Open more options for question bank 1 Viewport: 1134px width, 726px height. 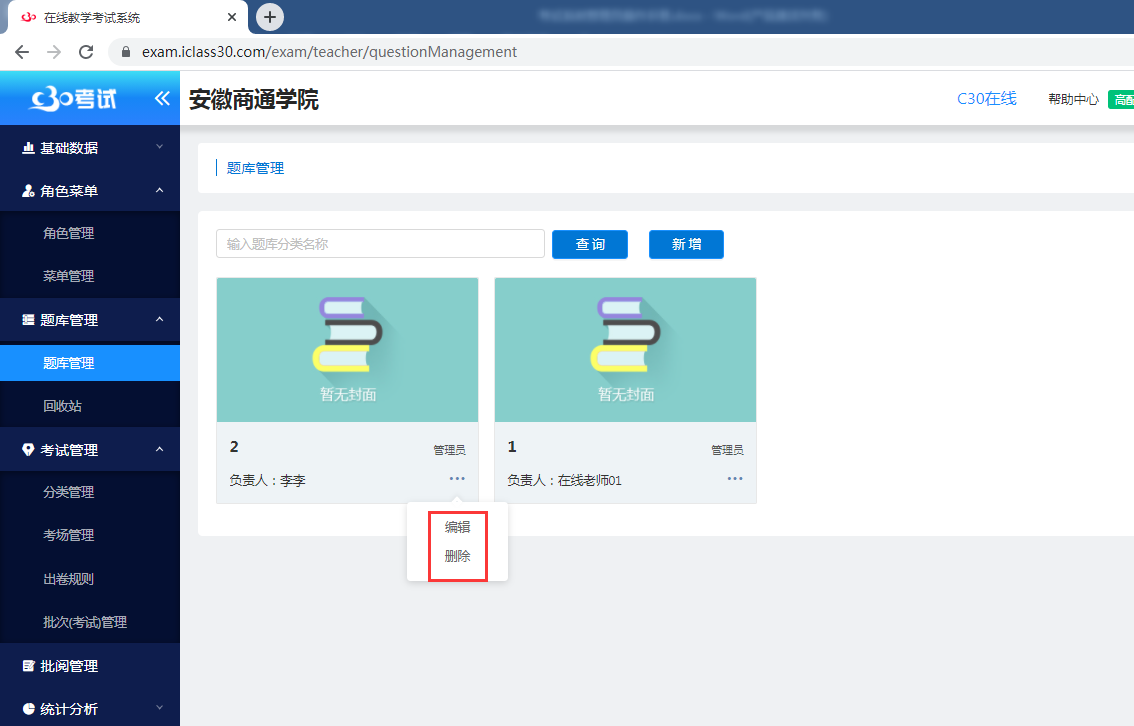pyautogui.click(x=735, y=479)
